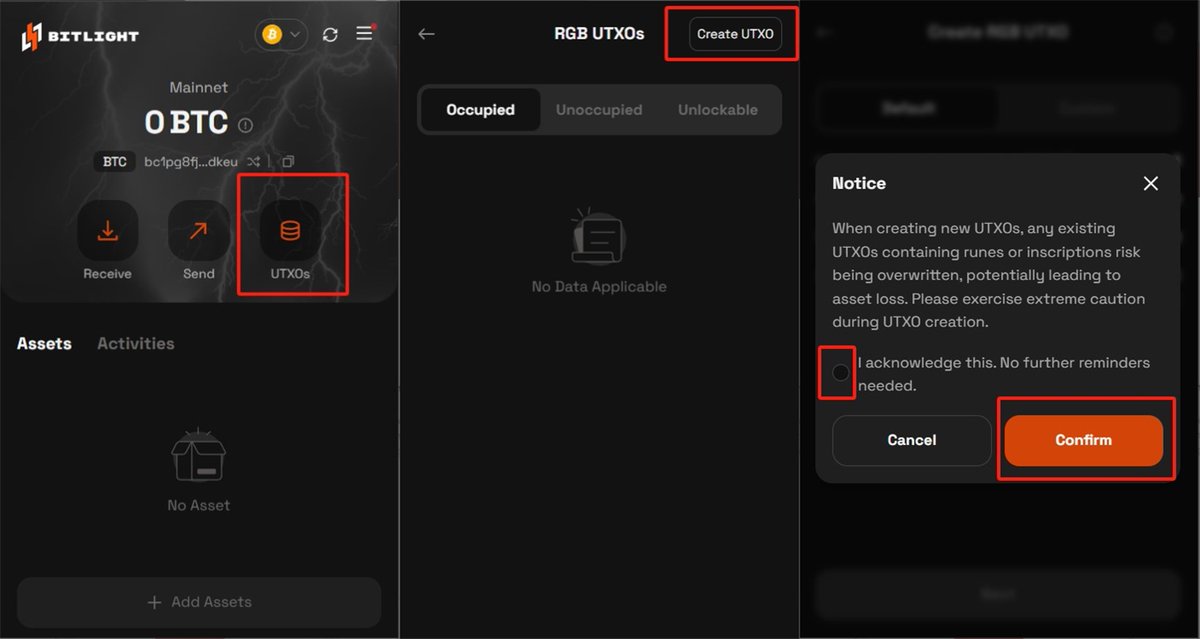
Task: Click the address bc1pg8fj...dkeu
Action: tap(191, 161)
